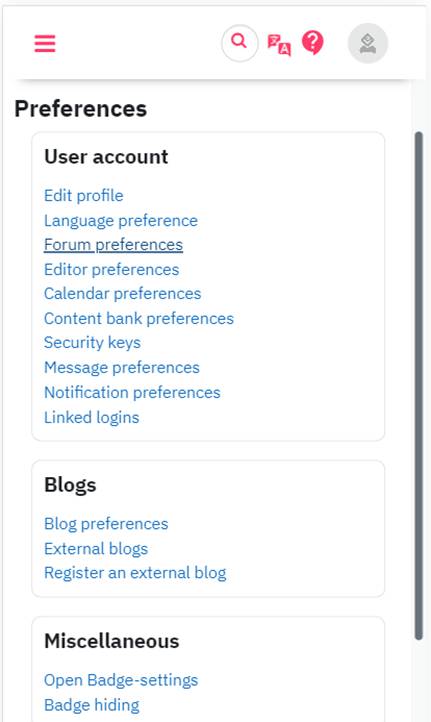Click Register an external blog

click(135, 573)
